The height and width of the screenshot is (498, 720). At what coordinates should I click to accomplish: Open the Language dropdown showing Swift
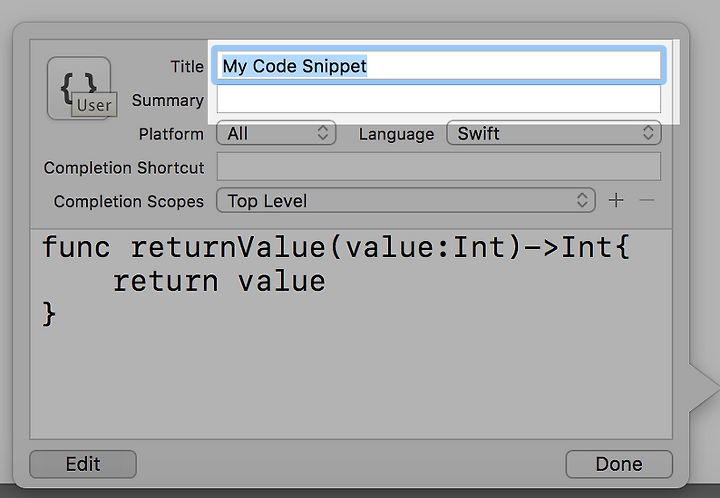click(554, 134)
